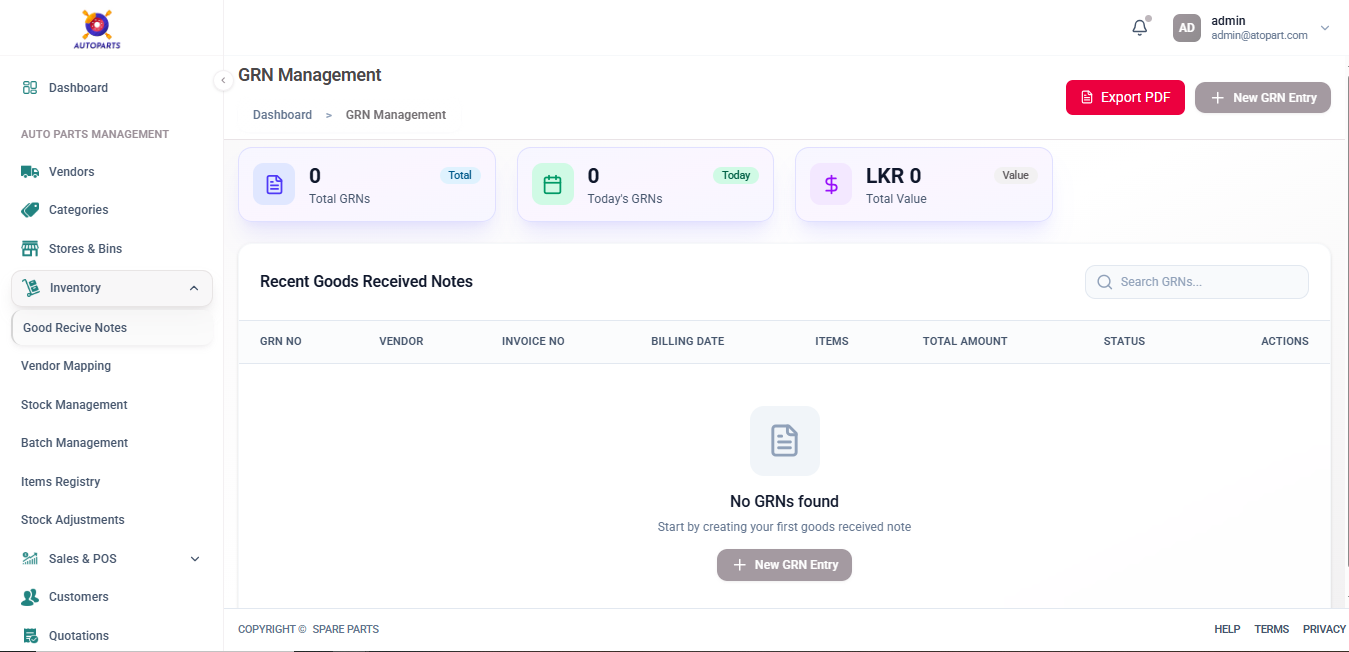
Task: Click the empty-state document icon
Action: pos(784,440)
